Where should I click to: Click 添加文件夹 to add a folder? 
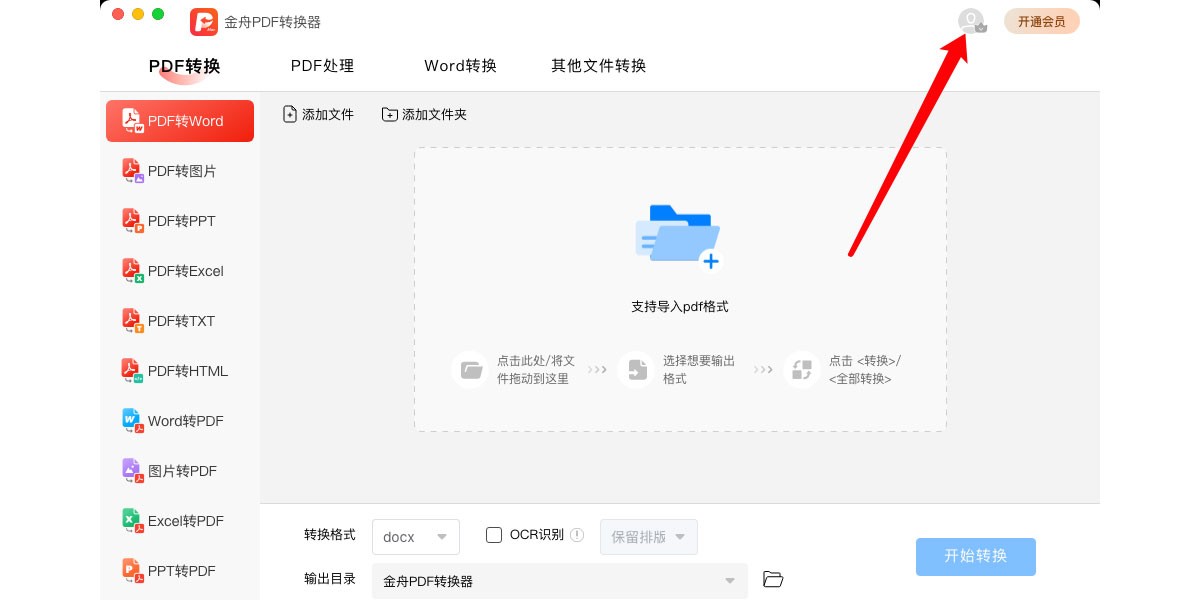[x=424, y=115]
